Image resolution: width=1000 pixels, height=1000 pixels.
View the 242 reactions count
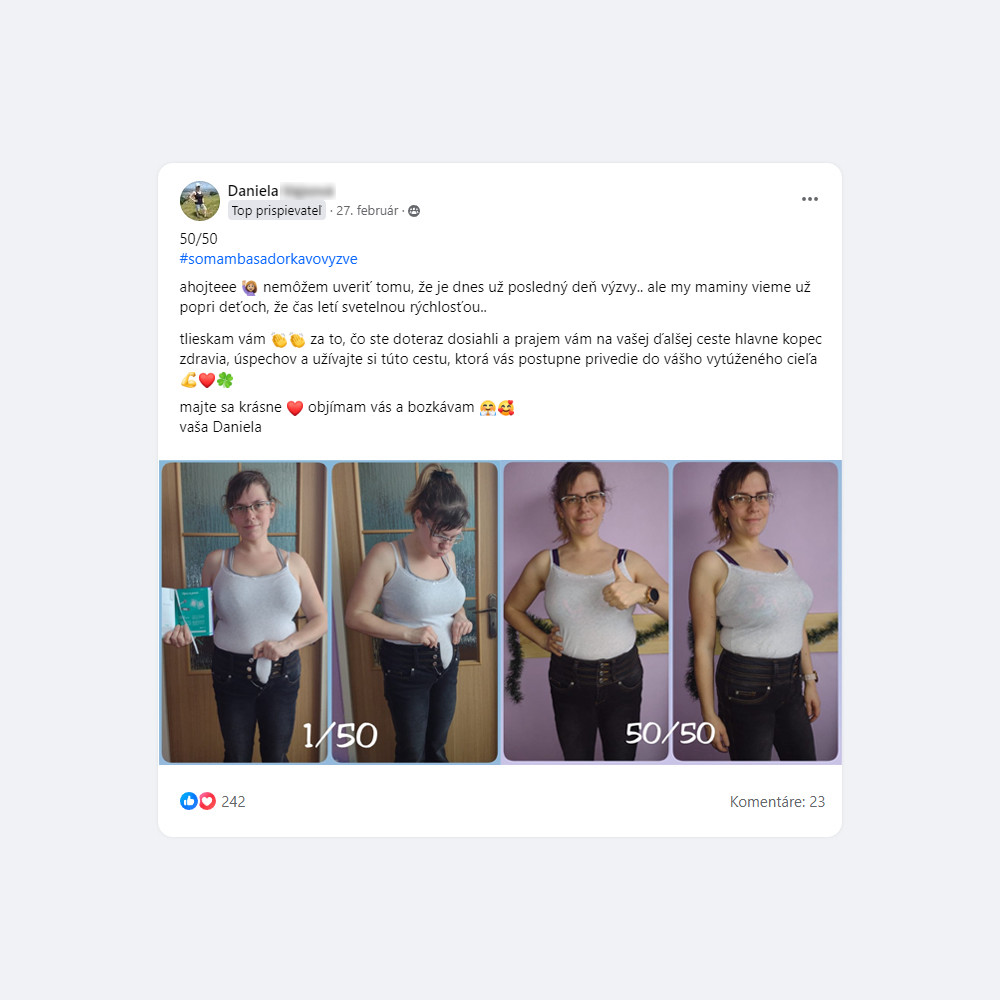click(x=233, y=802)
